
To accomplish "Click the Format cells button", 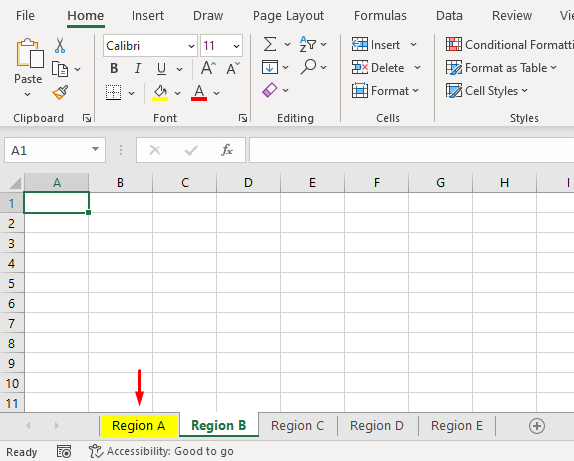I will pyautogui.click(x=385, y=91).
